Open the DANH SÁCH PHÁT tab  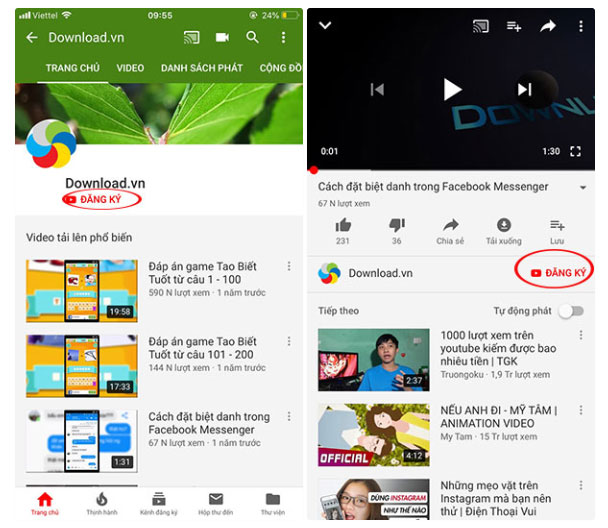tap(202, 68)
